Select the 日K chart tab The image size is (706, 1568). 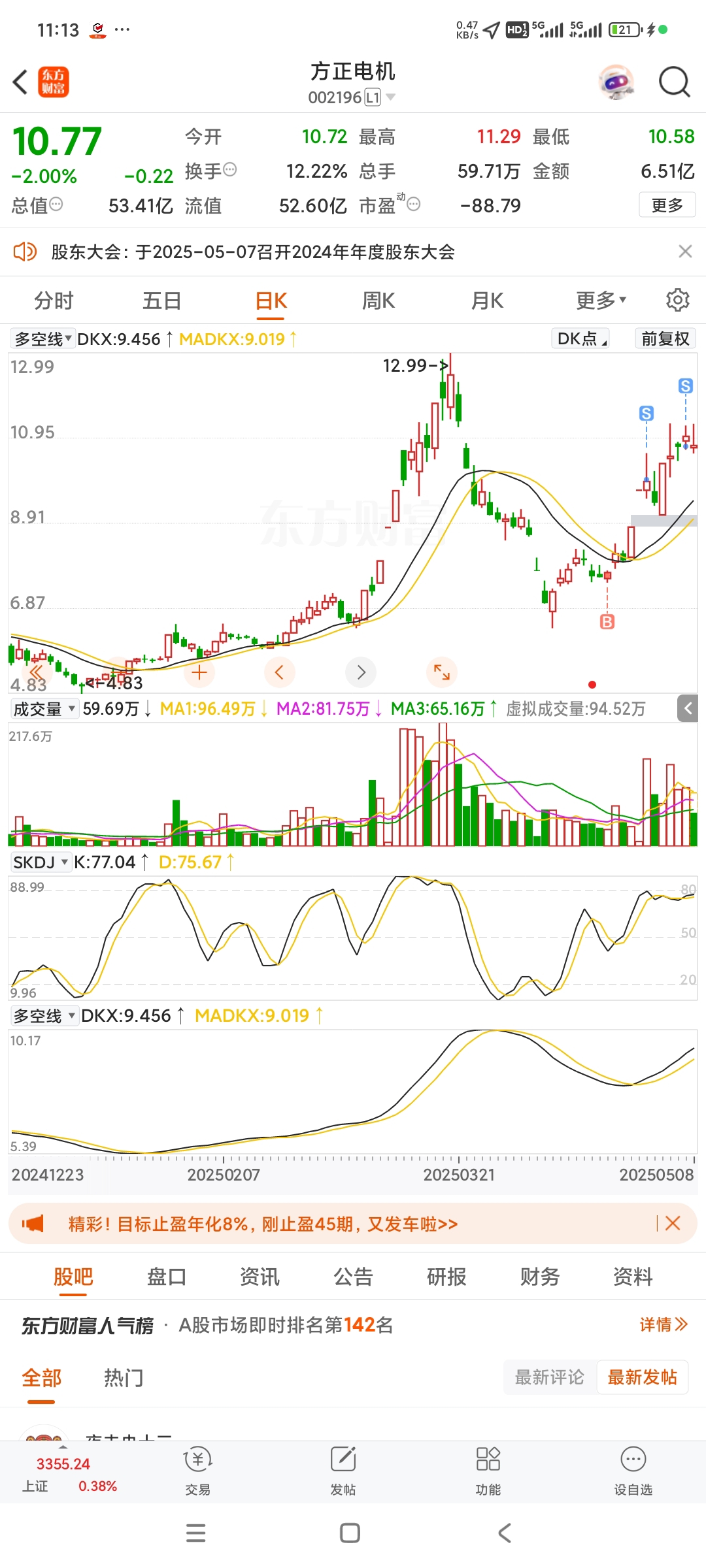coord(271,301)
